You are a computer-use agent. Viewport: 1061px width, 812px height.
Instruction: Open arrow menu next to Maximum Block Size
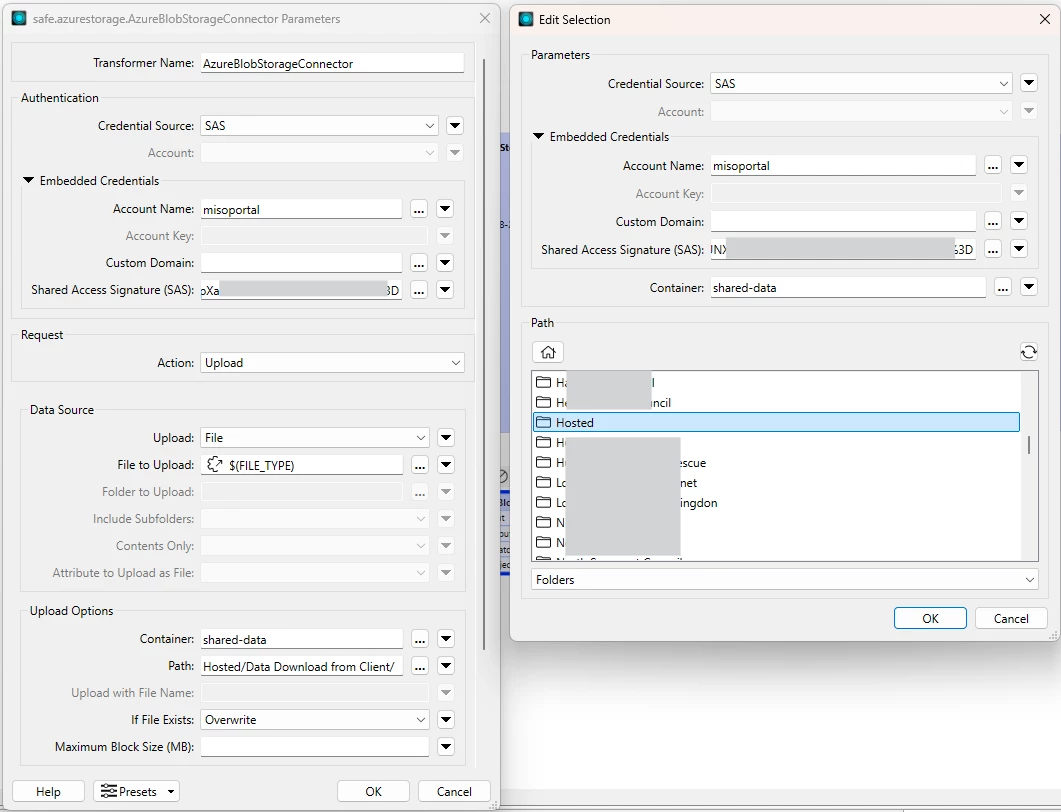tap(446, 746)
